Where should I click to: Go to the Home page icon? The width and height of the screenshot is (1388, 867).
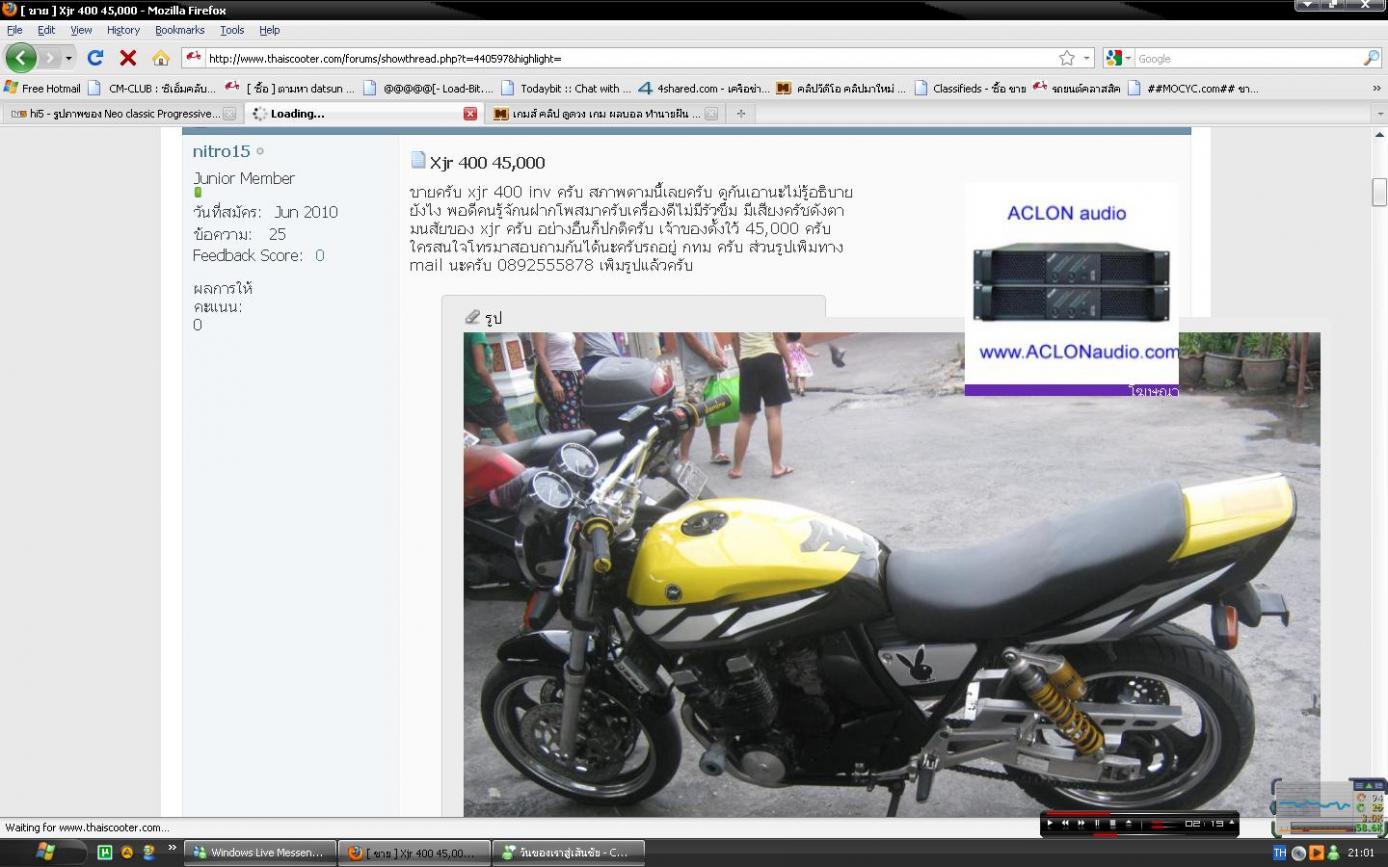[x=160, y=58]
